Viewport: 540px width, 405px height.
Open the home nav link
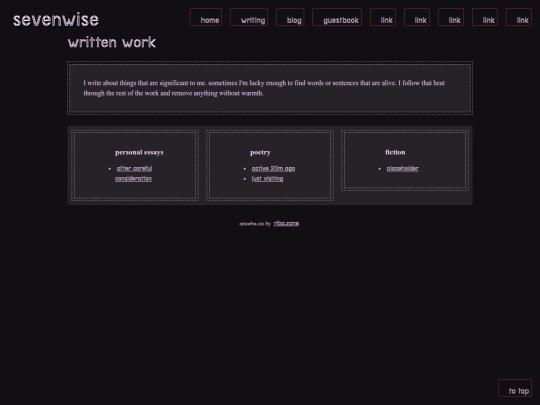coord(206,17)
